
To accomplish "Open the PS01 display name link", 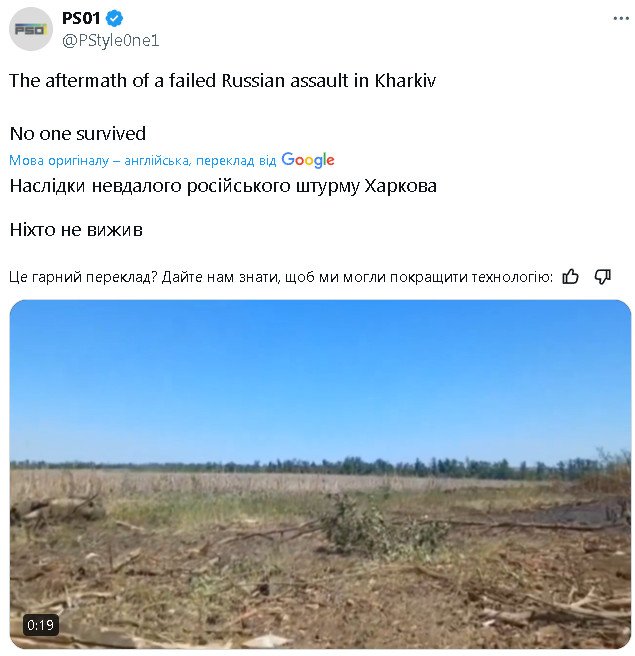I will (81, 18).
